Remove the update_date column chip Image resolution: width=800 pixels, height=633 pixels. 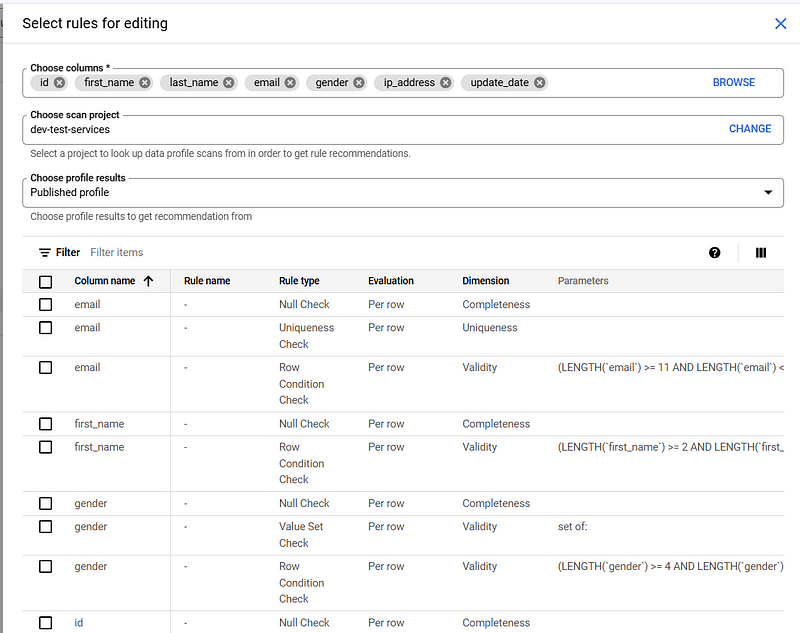(x=540, y=83)
